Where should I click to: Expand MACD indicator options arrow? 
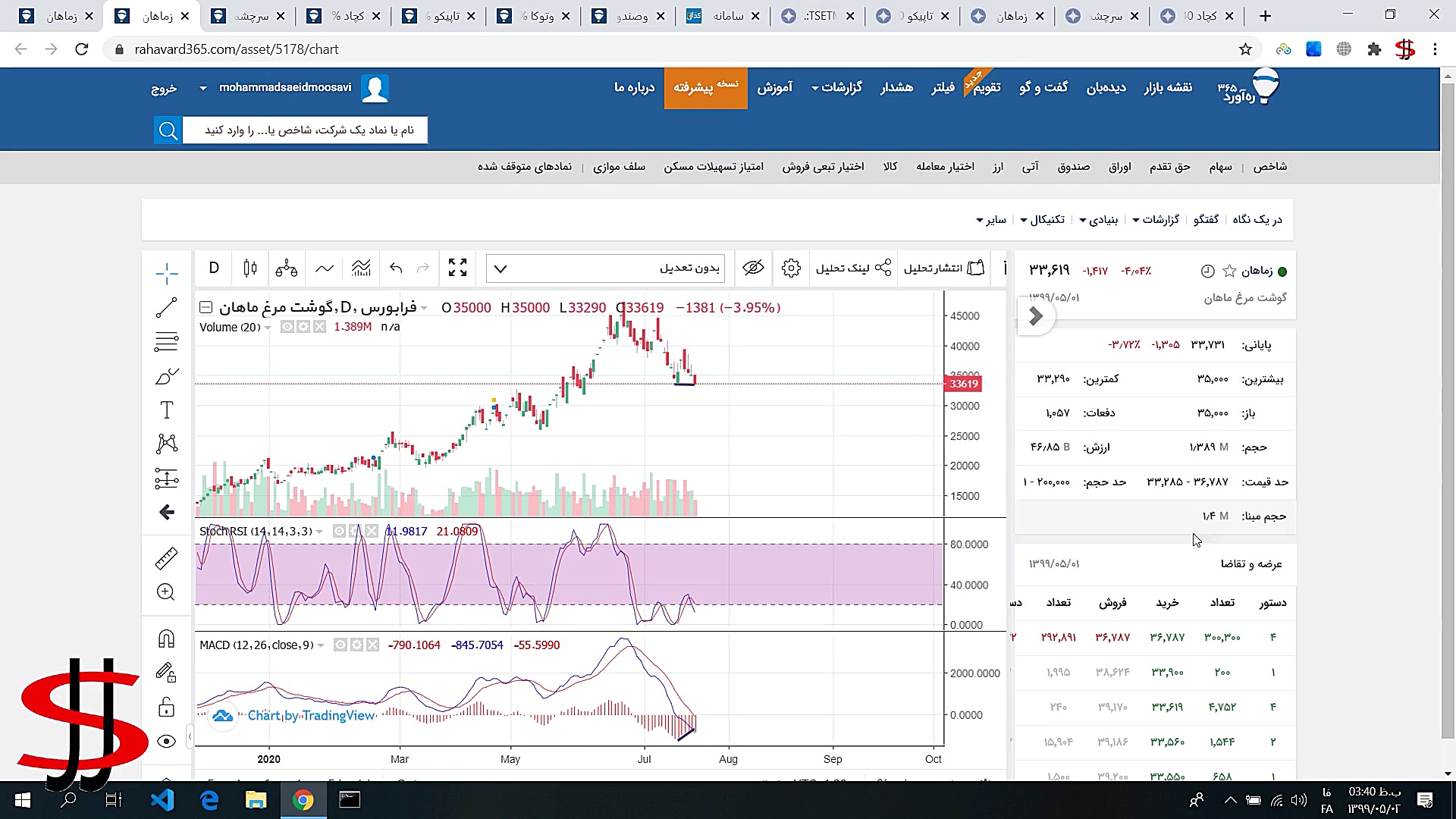click(321, 645)
